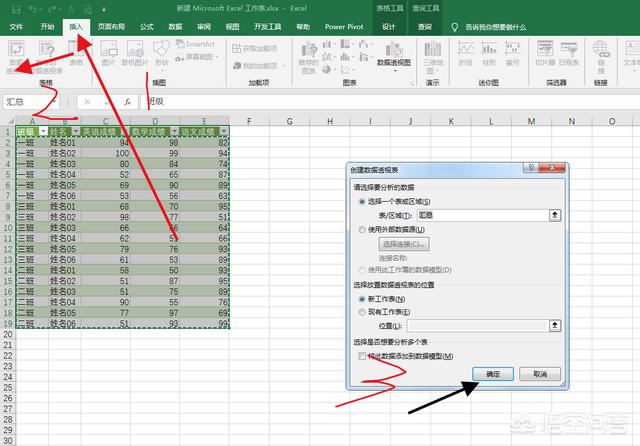Select 'Use an external data source' radio

point(361,230)
